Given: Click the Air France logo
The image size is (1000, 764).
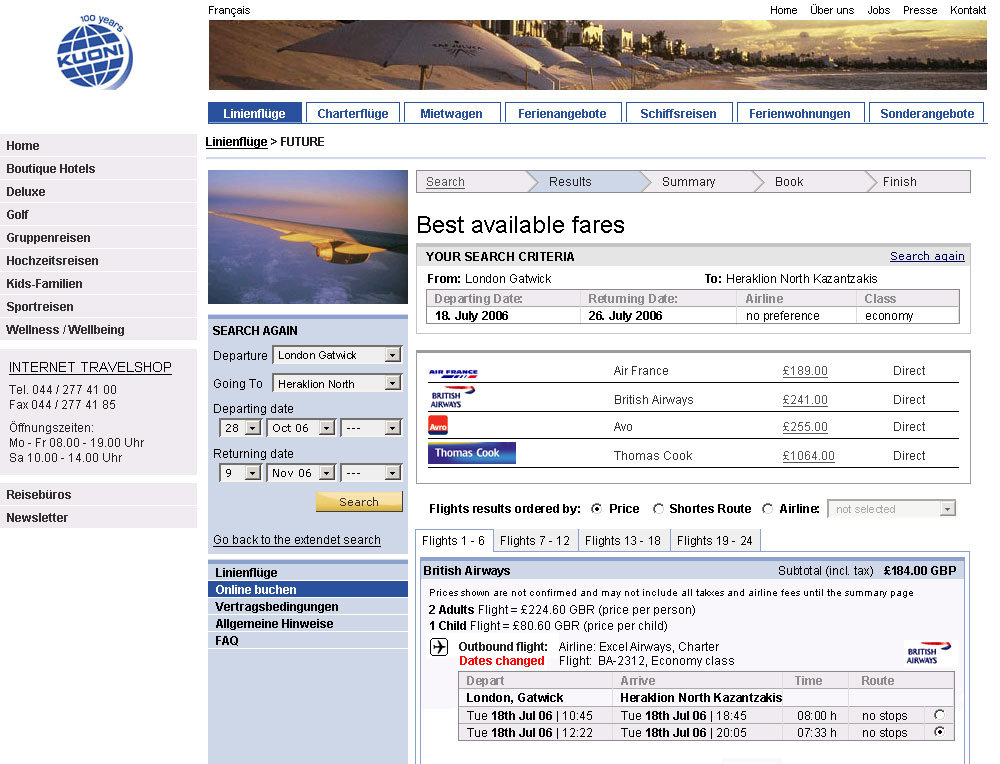Looking at the screenshot, I should 453,373.
